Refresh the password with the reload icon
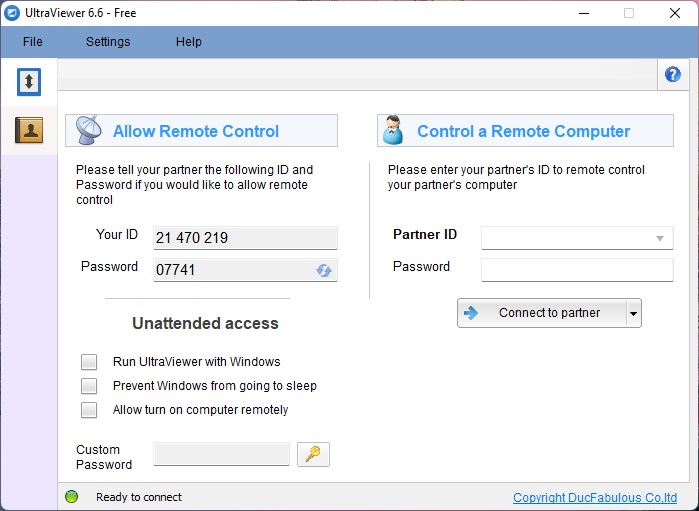Image resolution: width=699 pixels, height=511 pixels. pyautogui.click(x=324, y=270)
